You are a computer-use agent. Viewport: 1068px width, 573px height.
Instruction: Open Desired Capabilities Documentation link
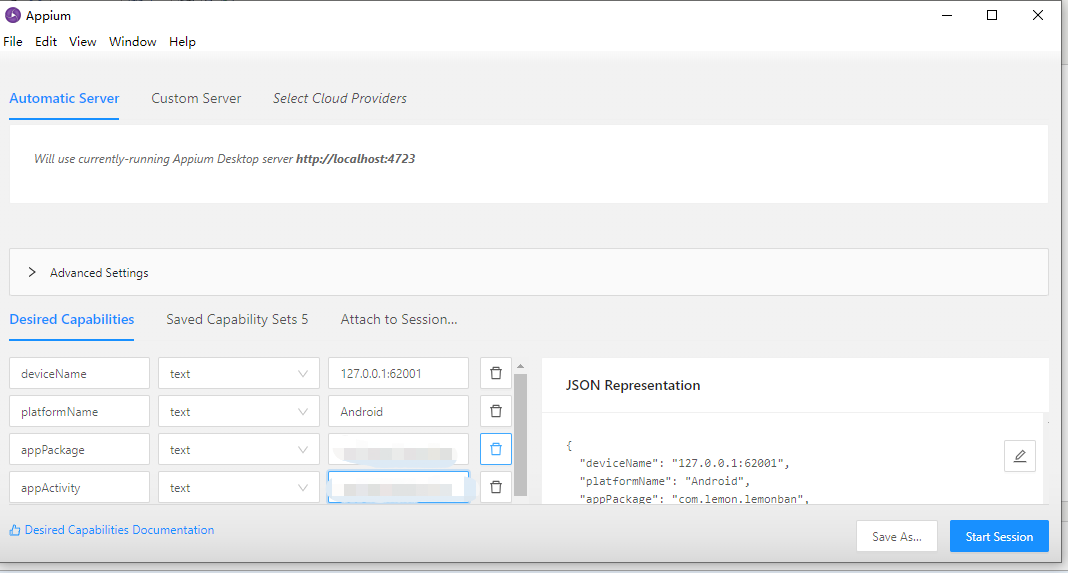click(119, 530)
